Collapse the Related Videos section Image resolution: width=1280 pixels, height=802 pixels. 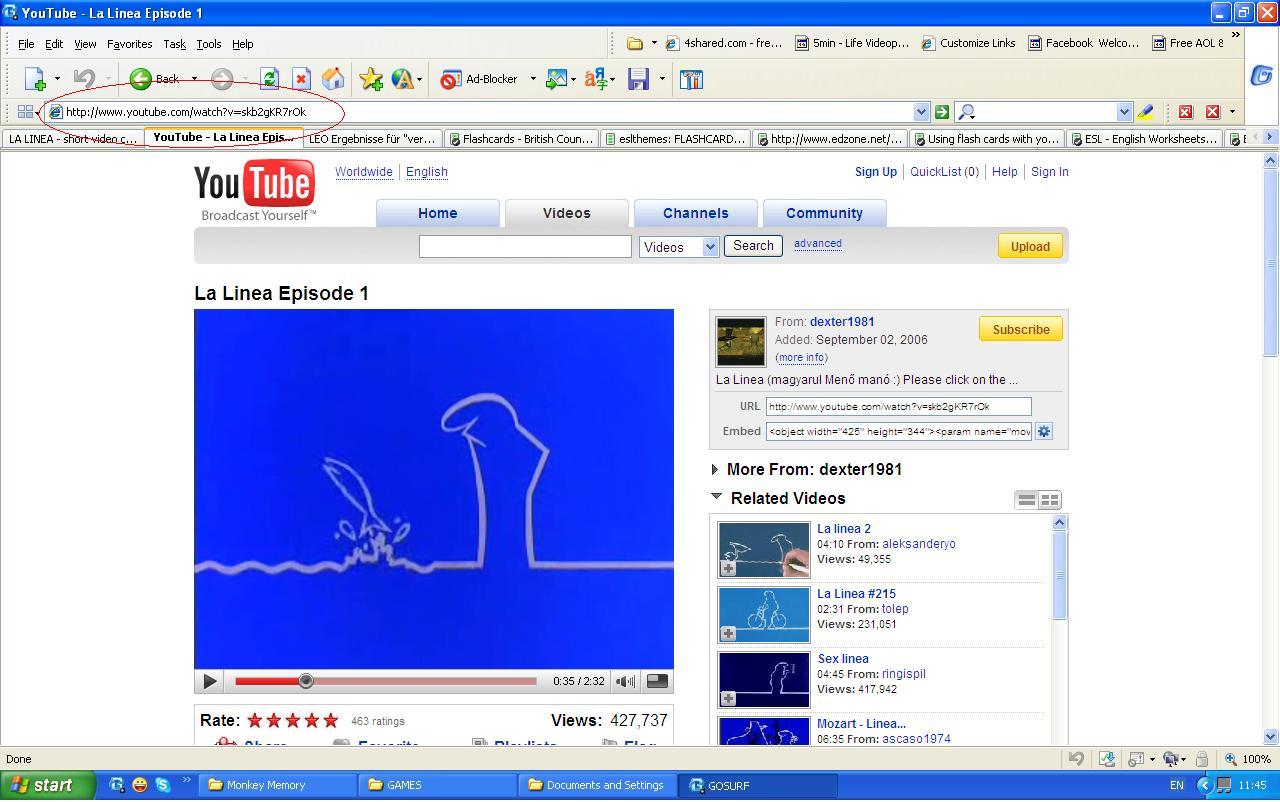point(716,496)
